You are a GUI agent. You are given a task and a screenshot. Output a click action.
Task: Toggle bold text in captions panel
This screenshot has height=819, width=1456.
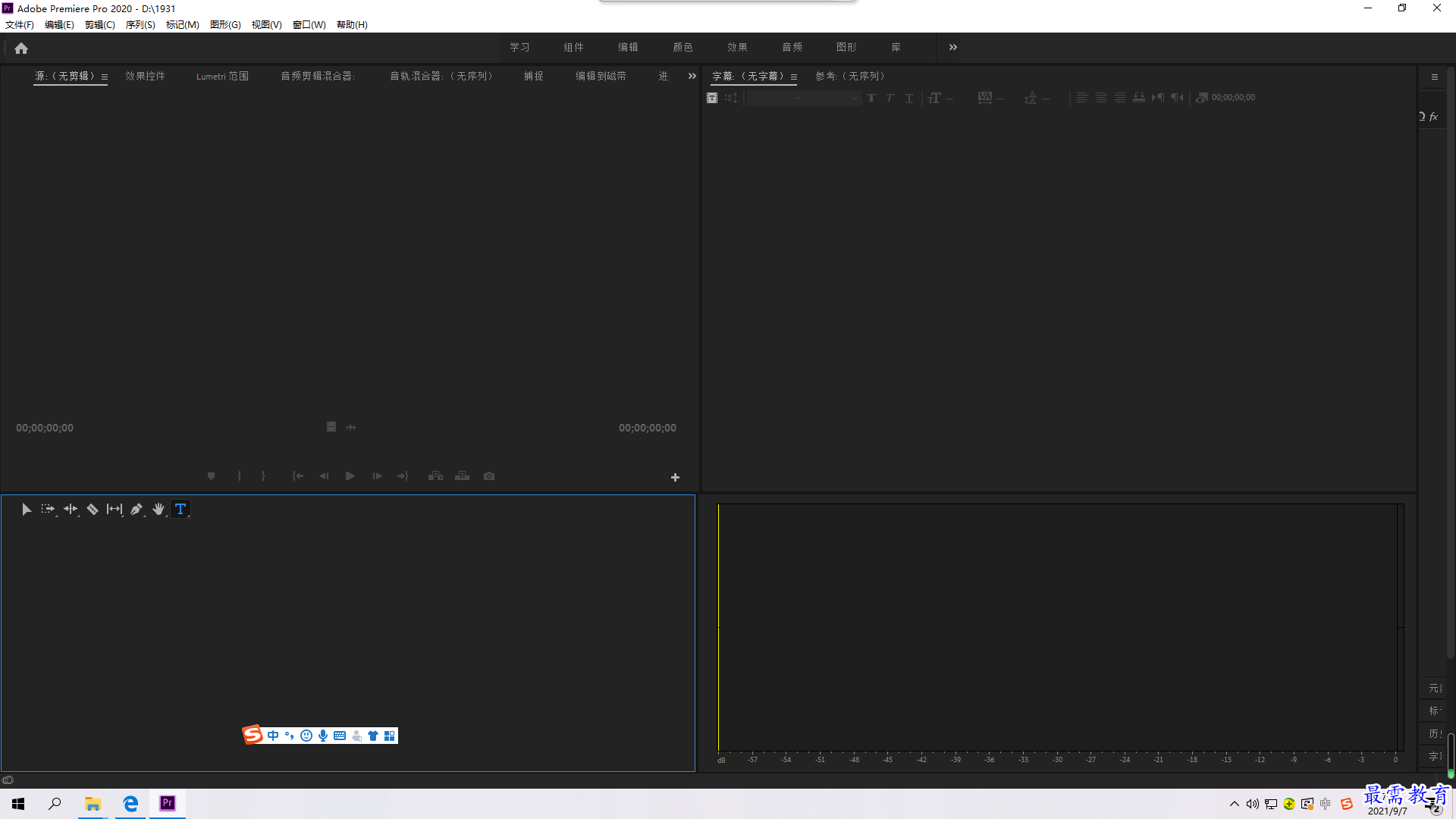click(x=871, y=98)
